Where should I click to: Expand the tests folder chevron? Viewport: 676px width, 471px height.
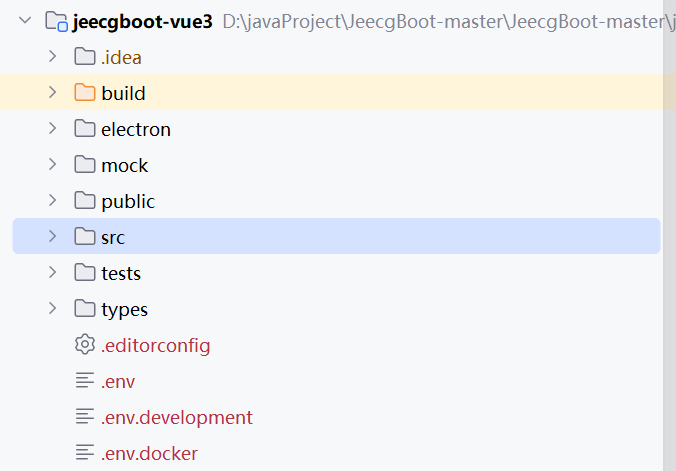tap(53, 272)
